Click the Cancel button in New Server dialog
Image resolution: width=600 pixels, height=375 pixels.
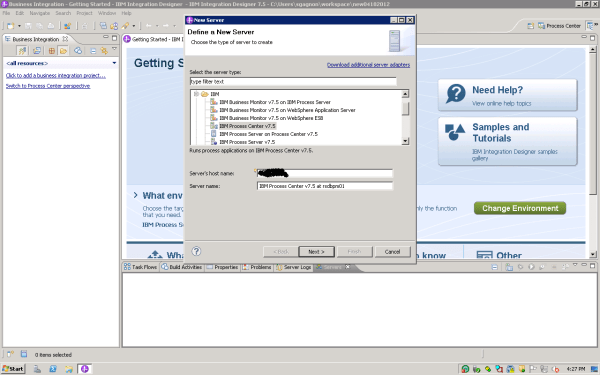coord(392,252)
